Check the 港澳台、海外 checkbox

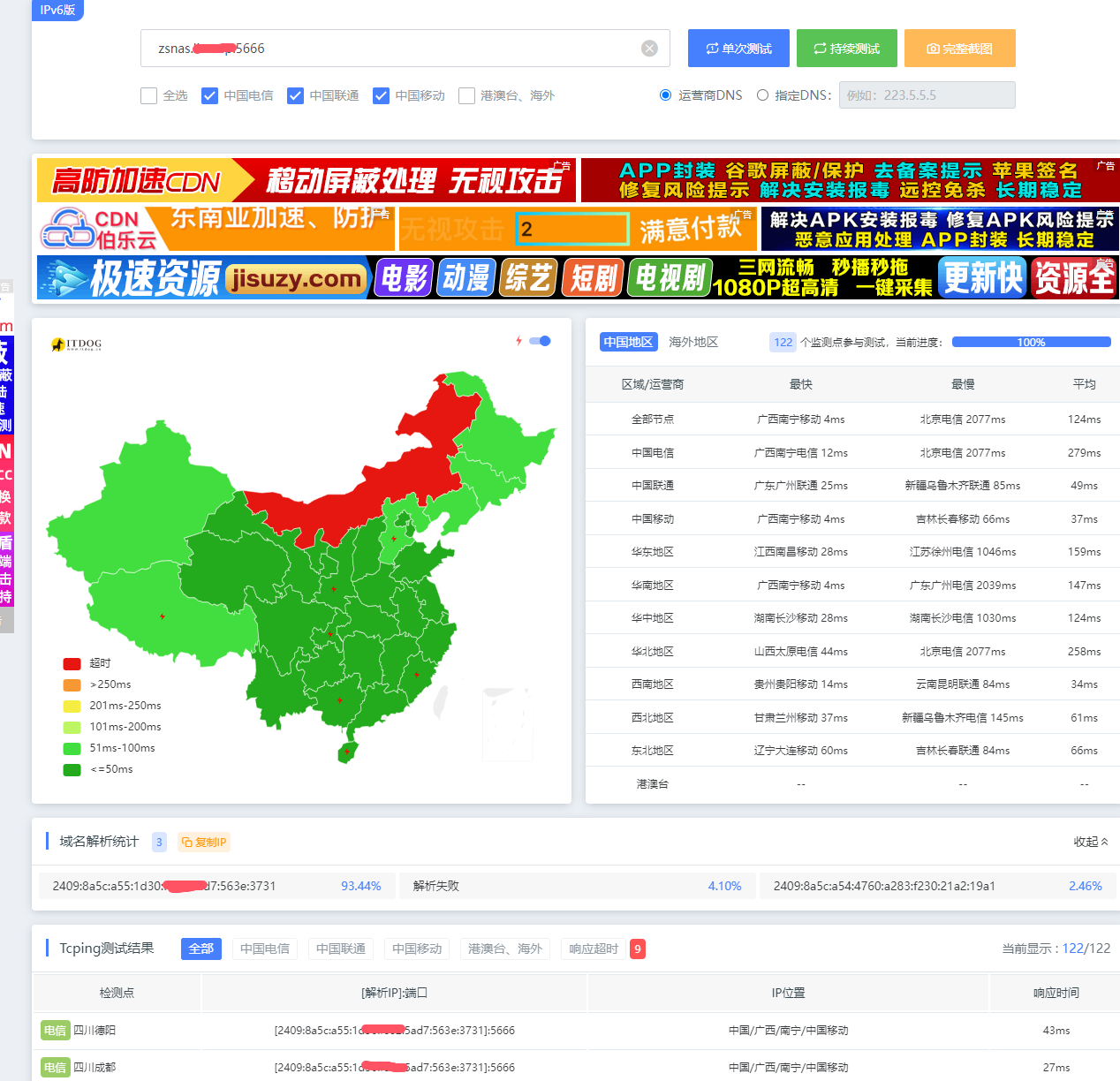pyautogui.click(x=466, y=95)
